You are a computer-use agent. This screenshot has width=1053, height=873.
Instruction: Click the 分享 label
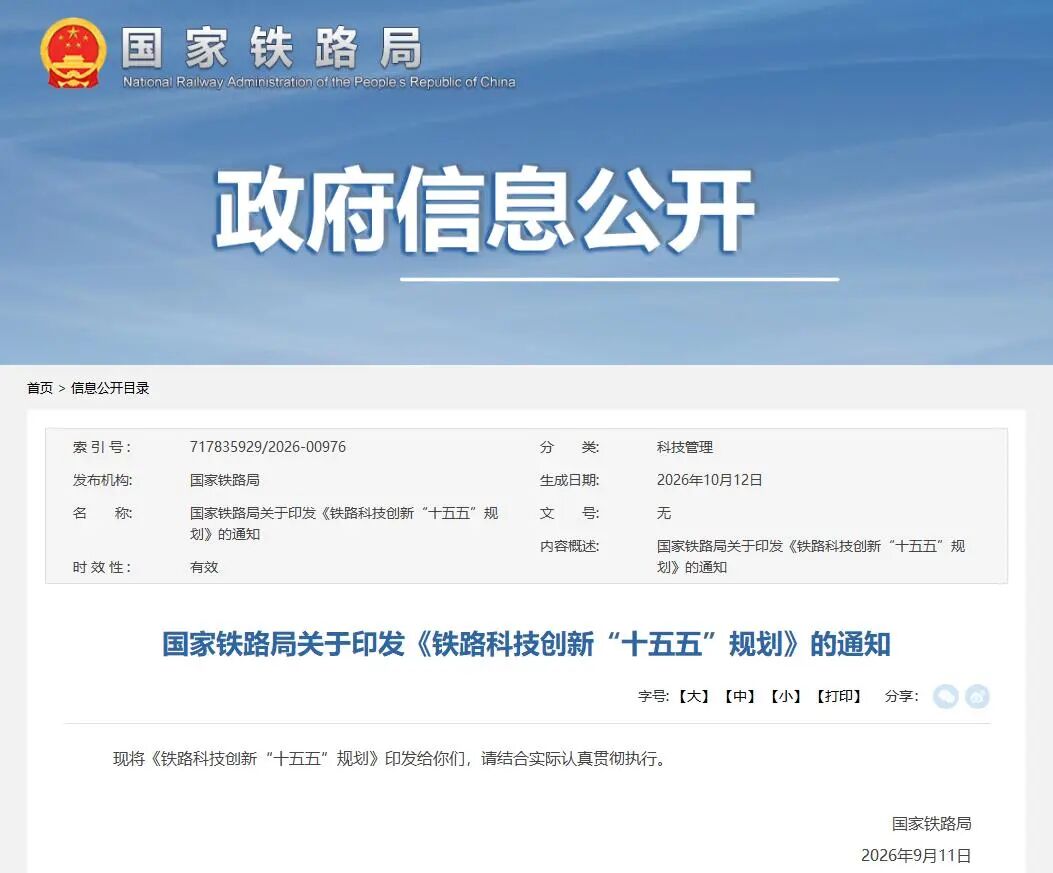tap(901, 696)
